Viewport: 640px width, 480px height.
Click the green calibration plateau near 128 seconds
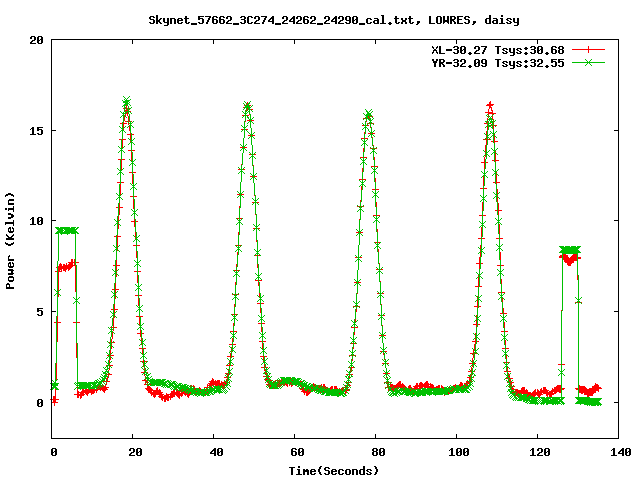[x=570, y=250]
